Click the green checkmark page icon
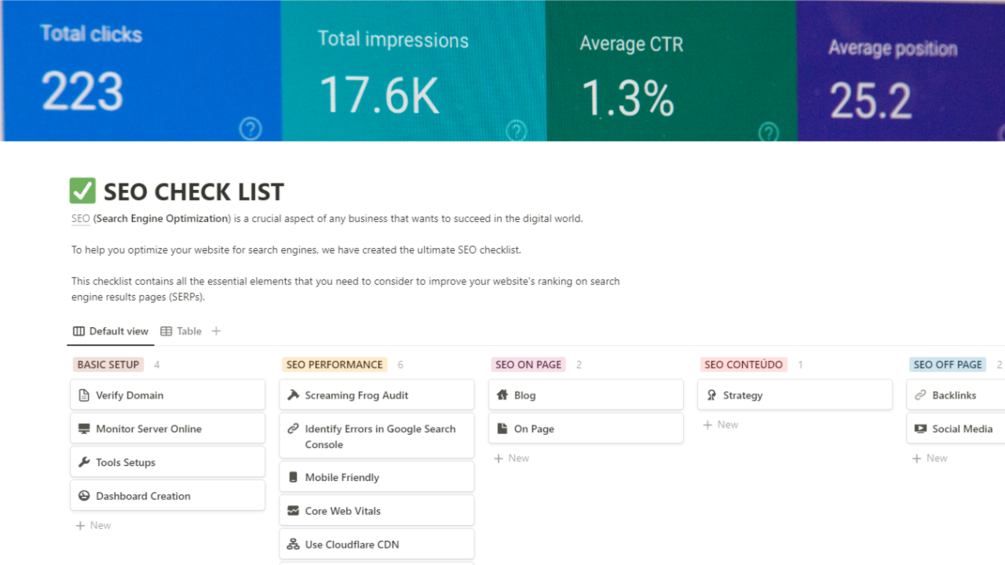This screenshot has height=565, width=1005. click(x=83, y=190)
